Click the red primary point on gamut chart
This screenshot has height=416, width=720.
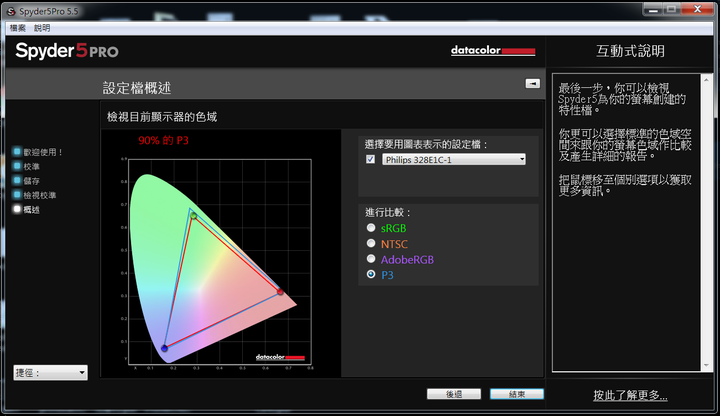pyautogui.click(x=280, y=292)
